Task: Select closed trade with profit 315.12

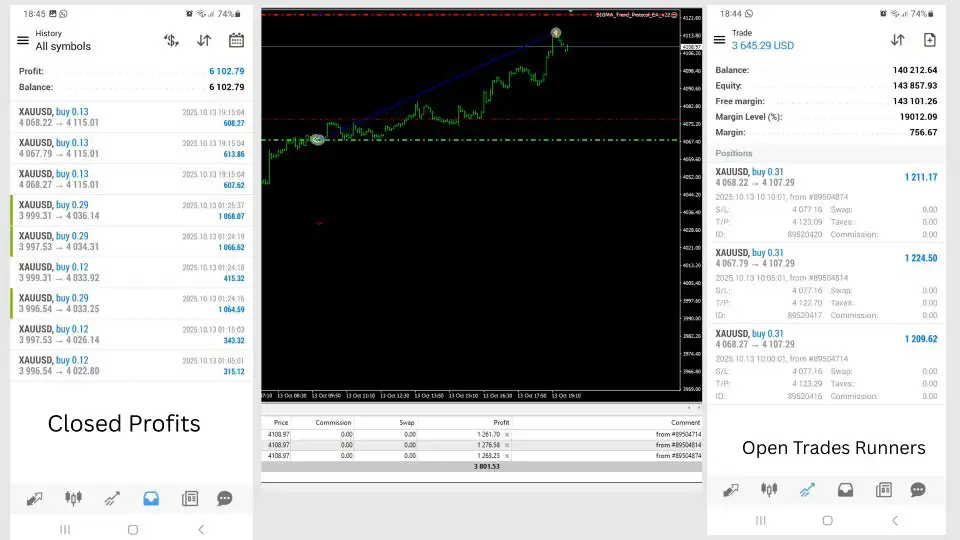Action: pos(132,366)
